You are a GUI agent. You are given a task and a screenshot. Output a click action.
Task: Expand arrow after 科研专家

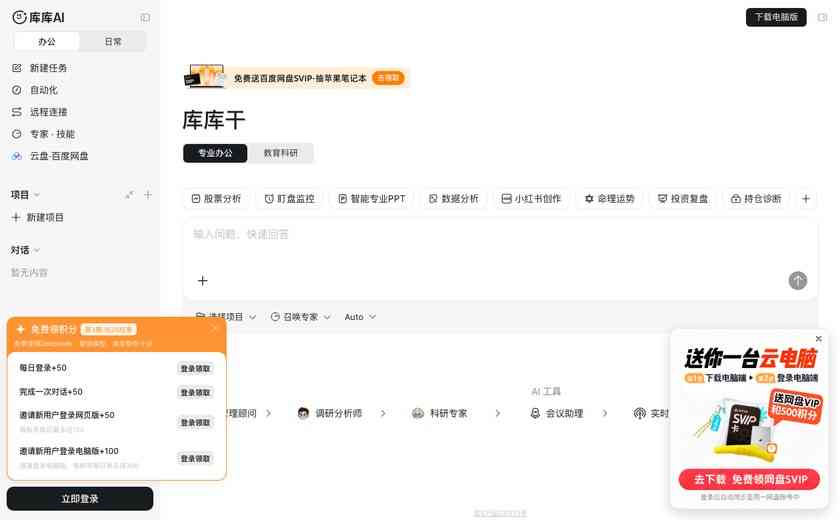click(x=498, y=413)
